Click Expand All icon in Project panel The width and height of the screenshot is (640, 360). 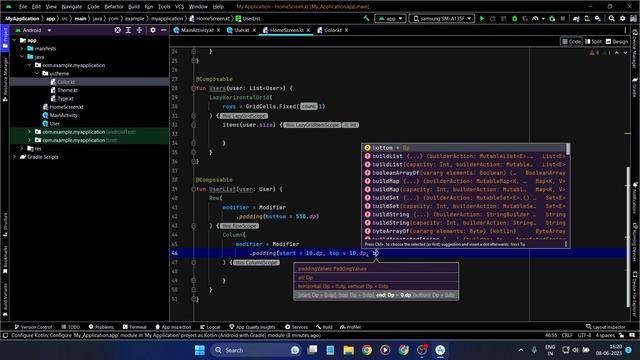click(128, 30)
